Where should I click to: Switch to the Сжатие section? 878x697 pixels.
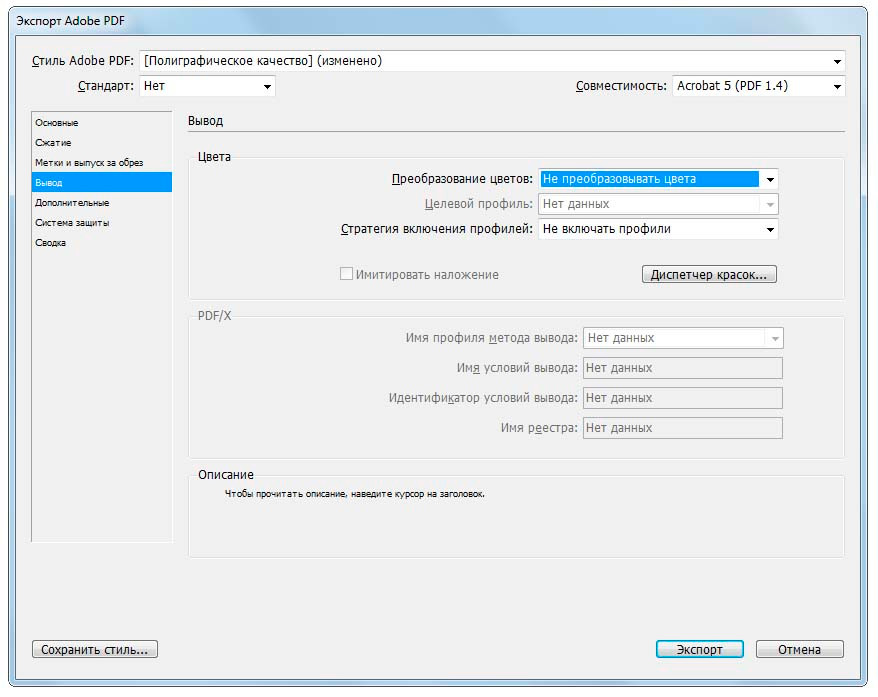101,143
